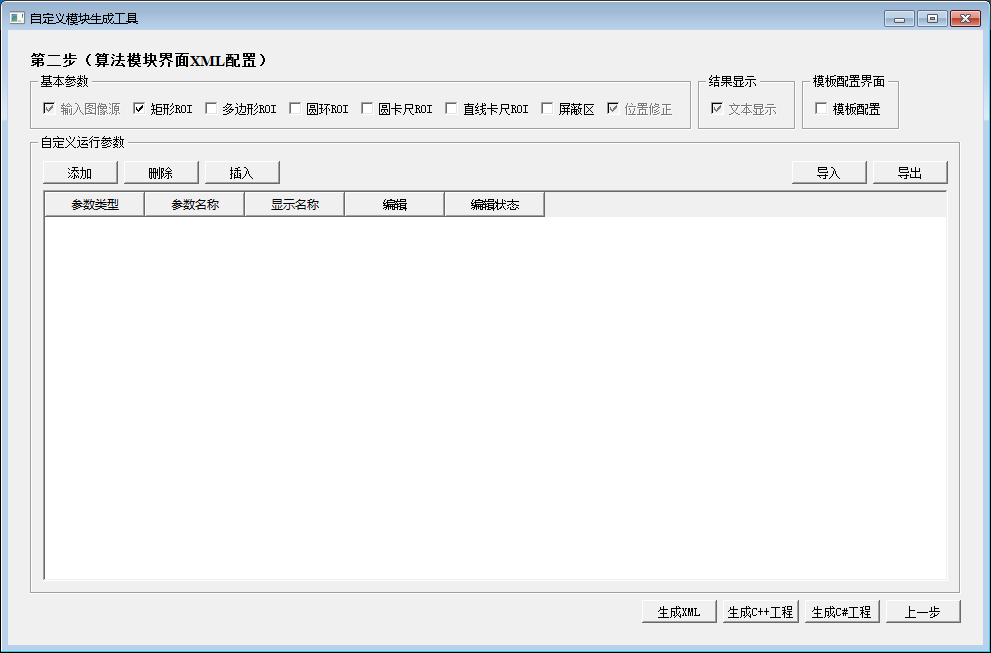Screen dimensions: 991x653
Task: 点击参数类型列标题
Action: (93, 203)
